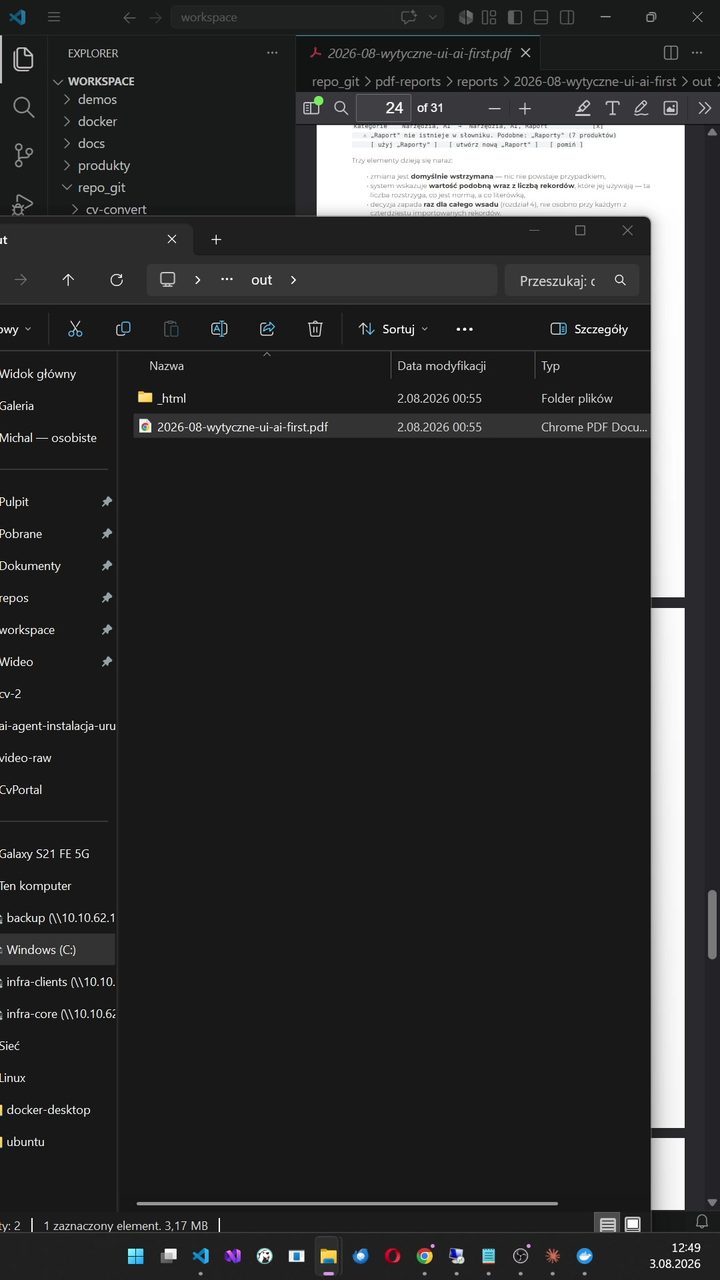Open Explorer panel more actions ellipsis in VS Code

pos(272,53)
